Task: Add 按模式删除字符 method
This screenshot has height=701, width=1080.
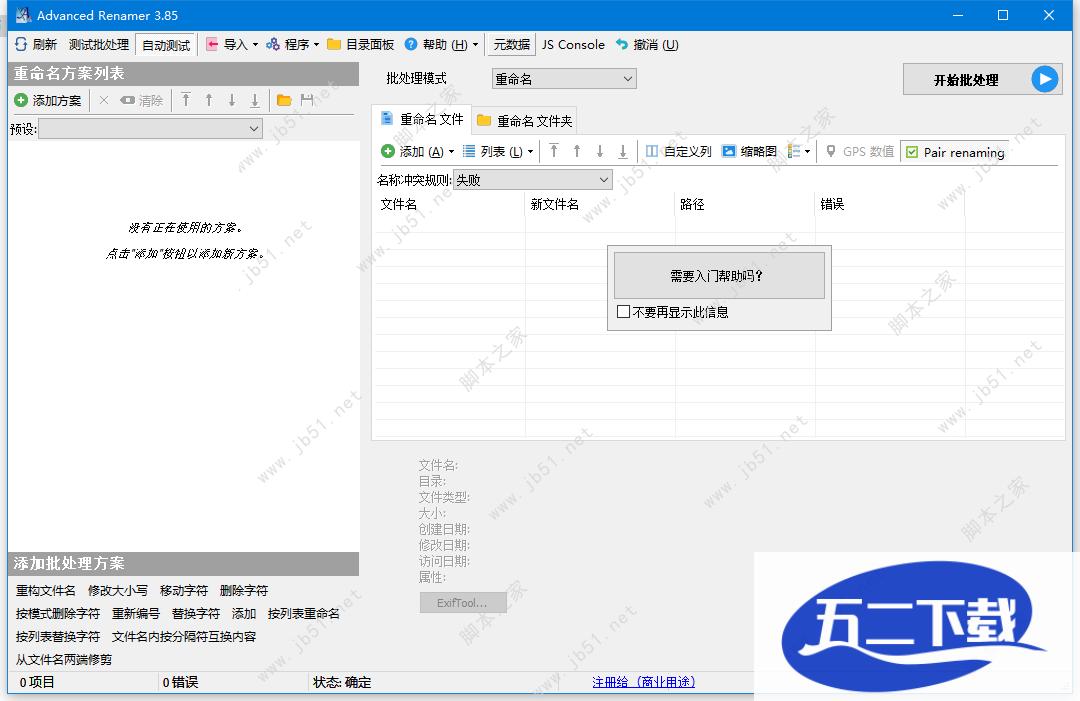Action: point(58,614)
